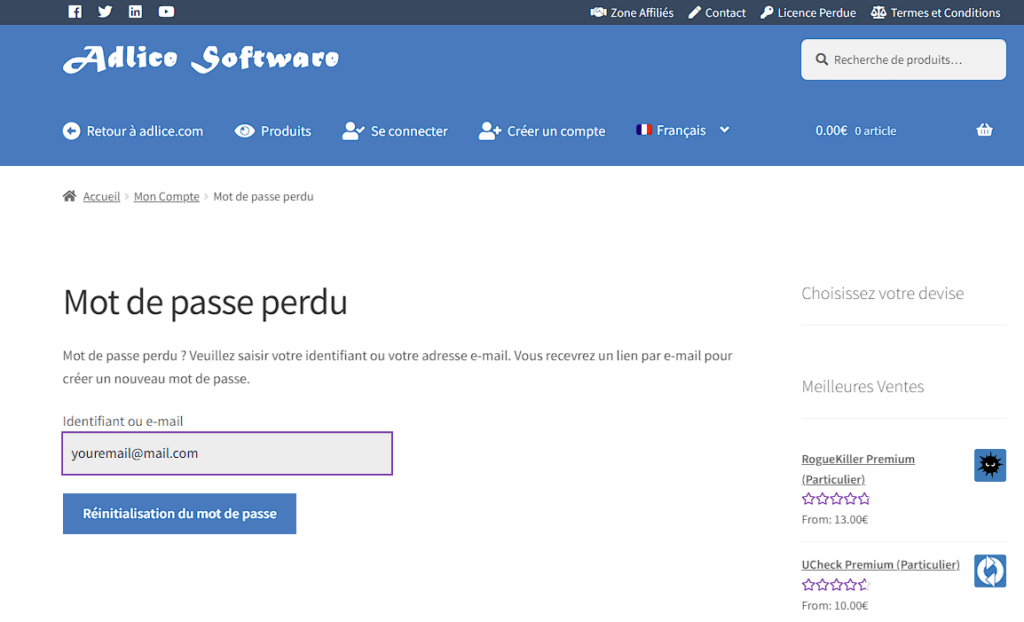Focus the Identifiant ou e-mail field
This screenshot has width=1024, height=622.
tap(227, 453)
